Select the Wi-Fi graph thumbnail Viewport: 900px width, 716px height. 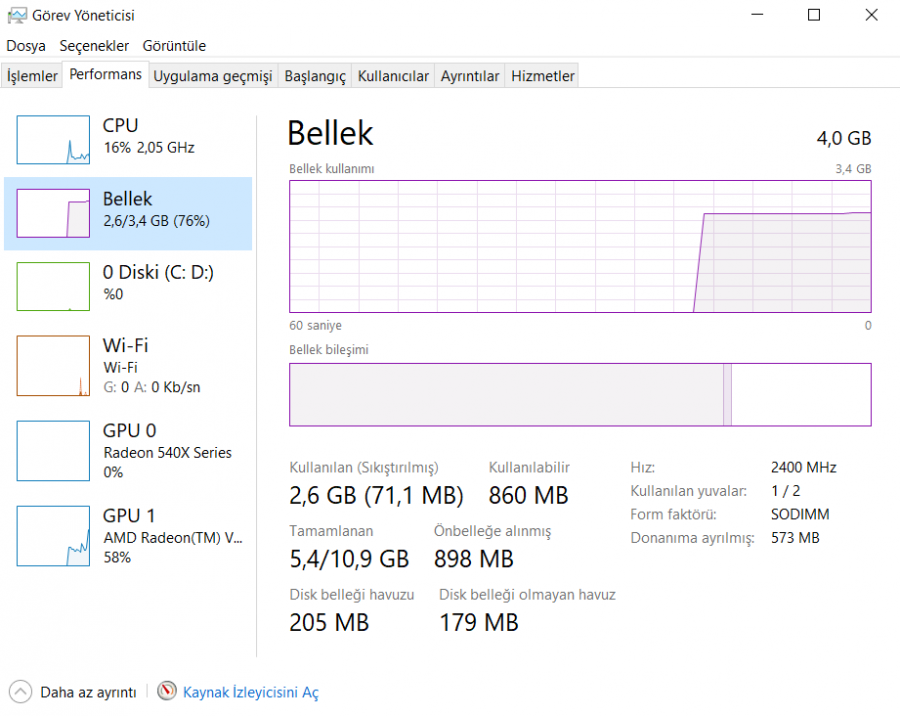click(53, 365)
